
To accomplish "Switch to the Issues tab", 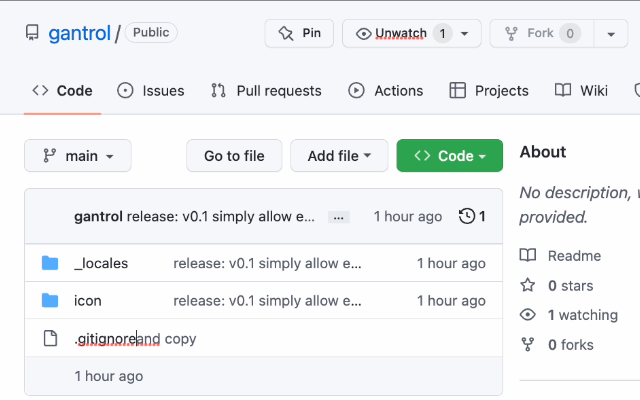I will click(151, 90).
